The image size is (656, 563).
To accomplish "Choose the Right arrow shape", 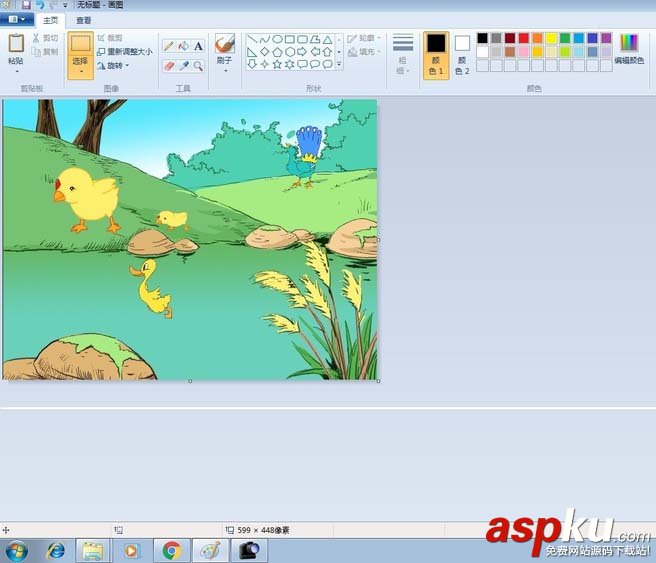I will tap(302, 52).
